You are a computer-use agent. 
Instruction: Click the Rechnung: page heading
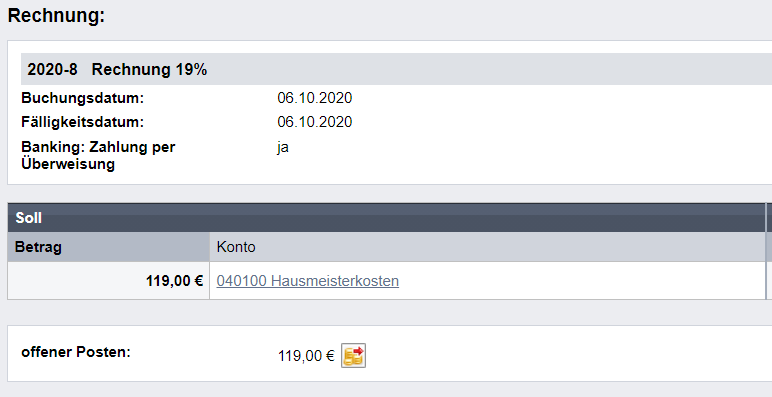click(x=57, y=16)
